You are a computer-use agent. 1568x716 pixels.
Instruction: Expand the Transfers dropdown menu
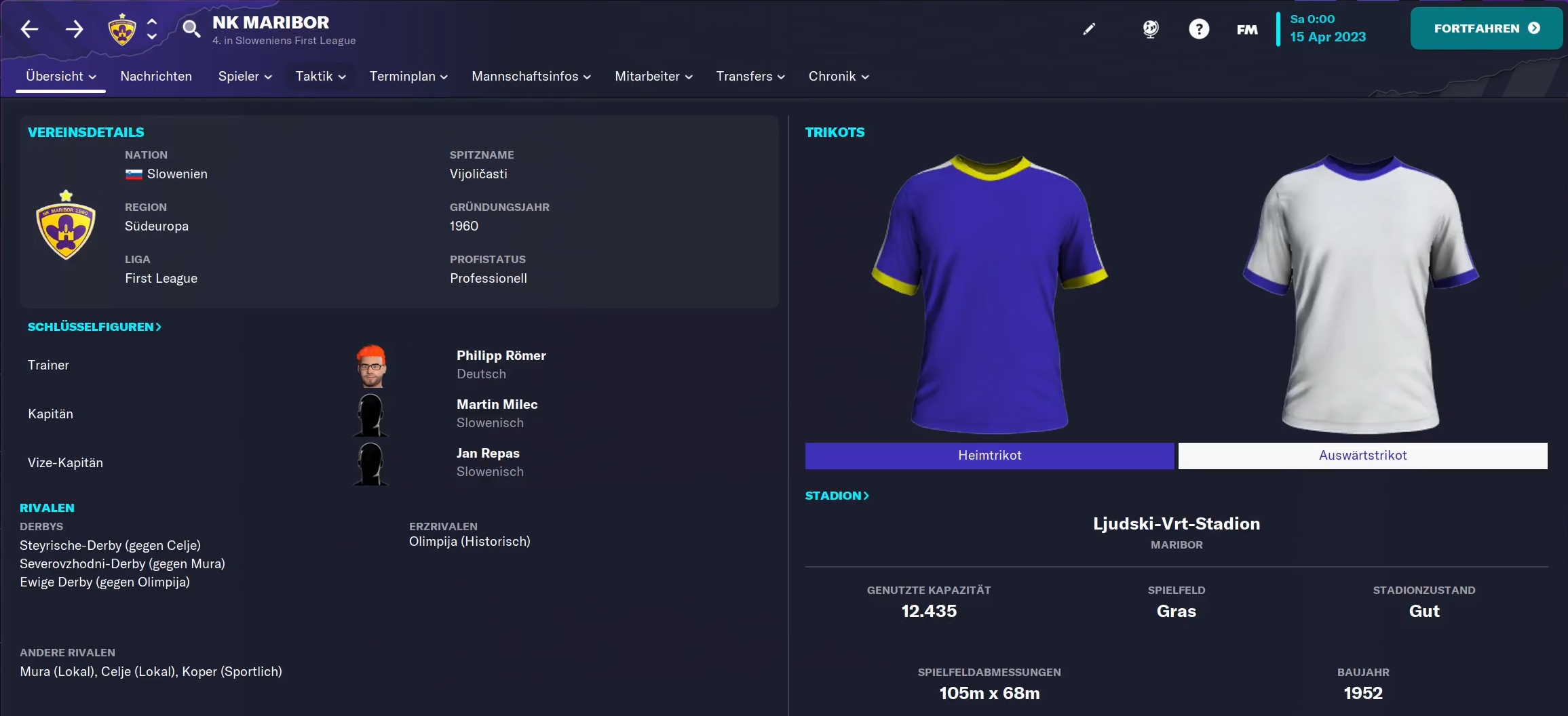point(750,77)
